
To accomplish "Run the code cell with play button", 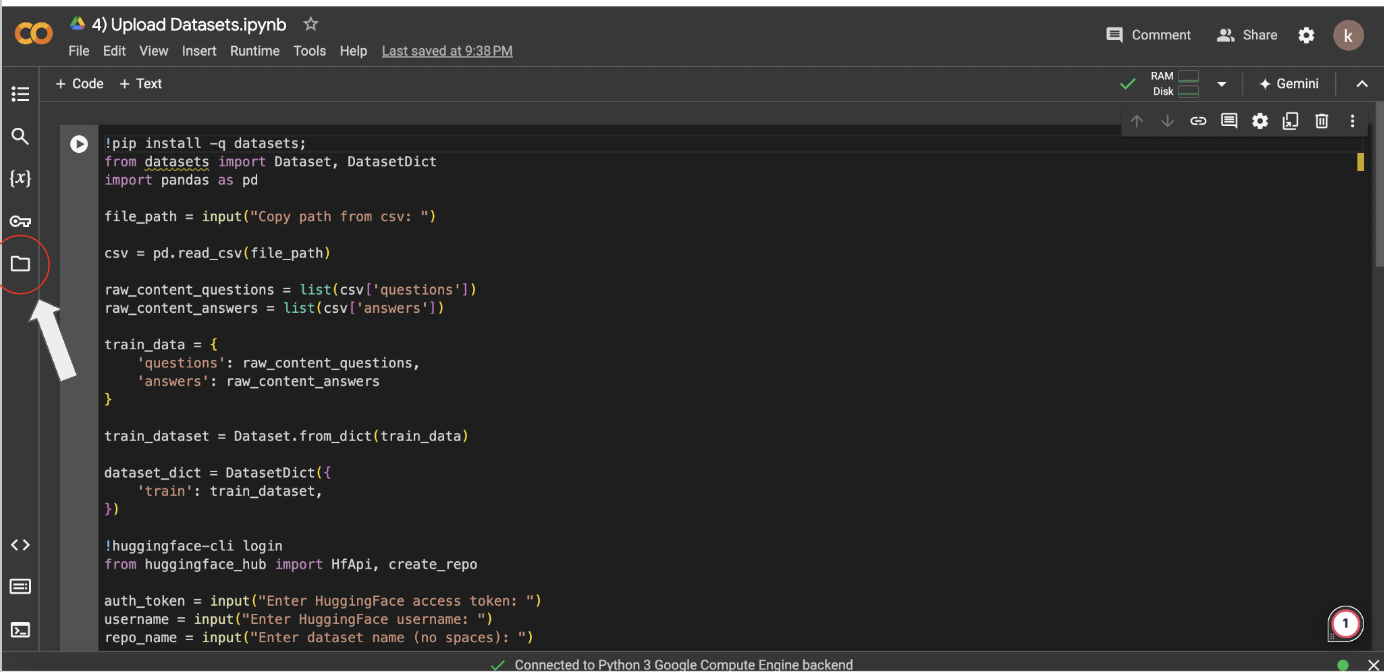I will tap(79, 144).
